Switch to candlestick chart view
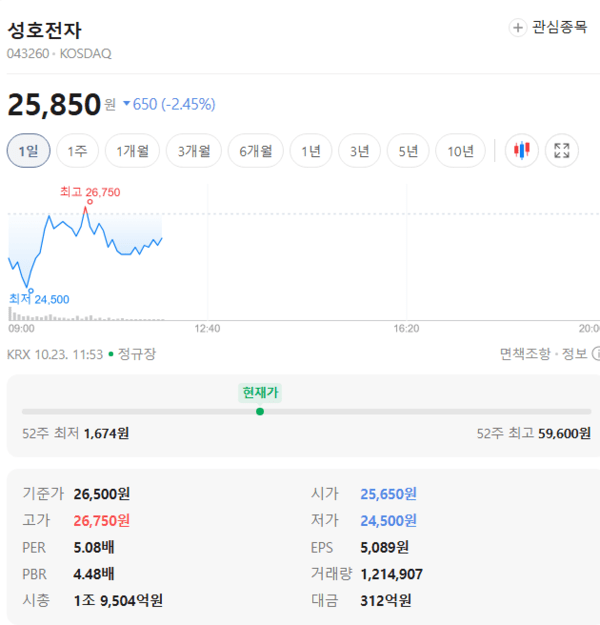Image resolution: width=600 pixels, height=625 pixels. point(521,151)
